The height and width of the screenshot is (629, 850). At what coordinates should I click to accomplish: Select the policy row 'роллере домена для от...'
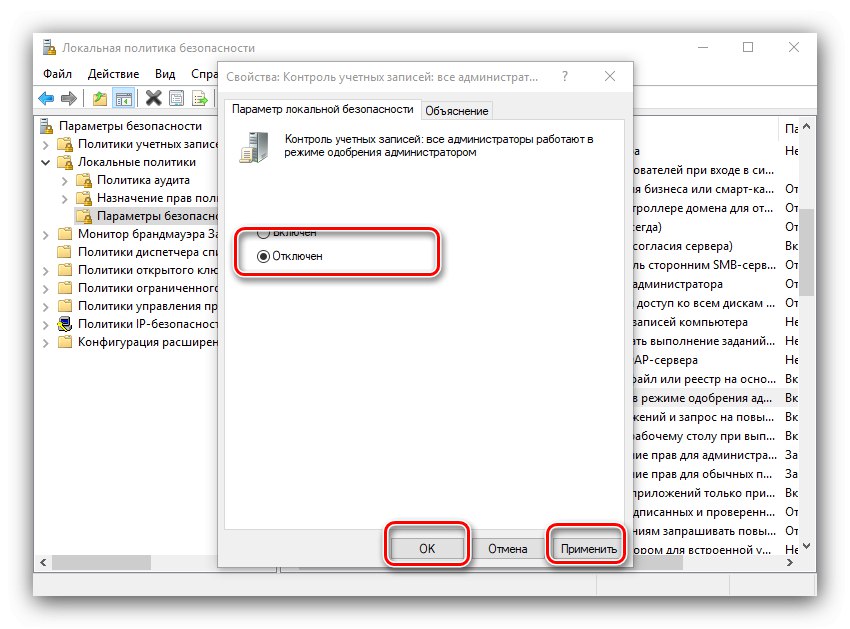[x=716, y=208]
